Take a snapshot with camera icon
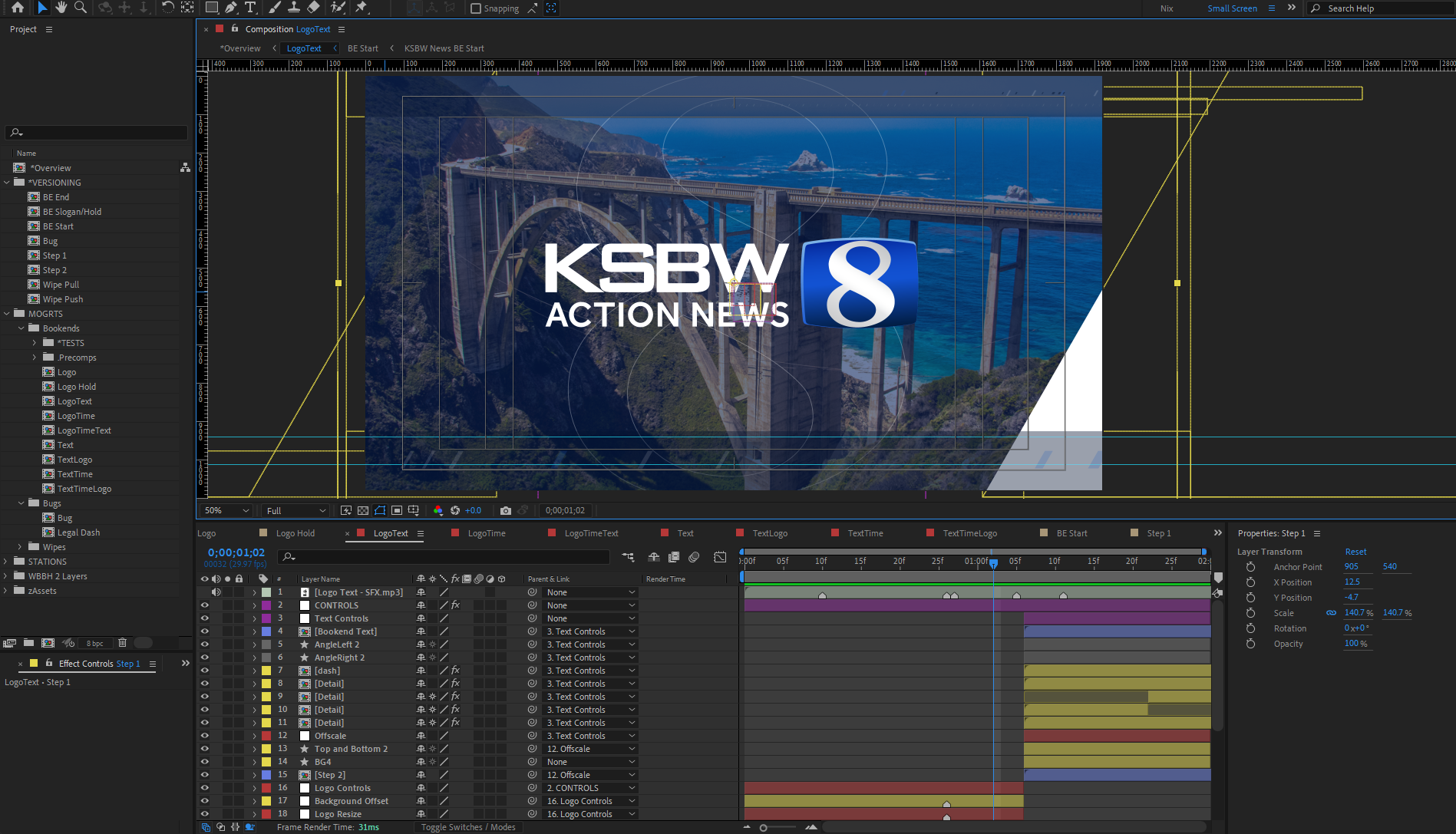Viewport: 1456px width, 834px height. (x=506, y=510)
